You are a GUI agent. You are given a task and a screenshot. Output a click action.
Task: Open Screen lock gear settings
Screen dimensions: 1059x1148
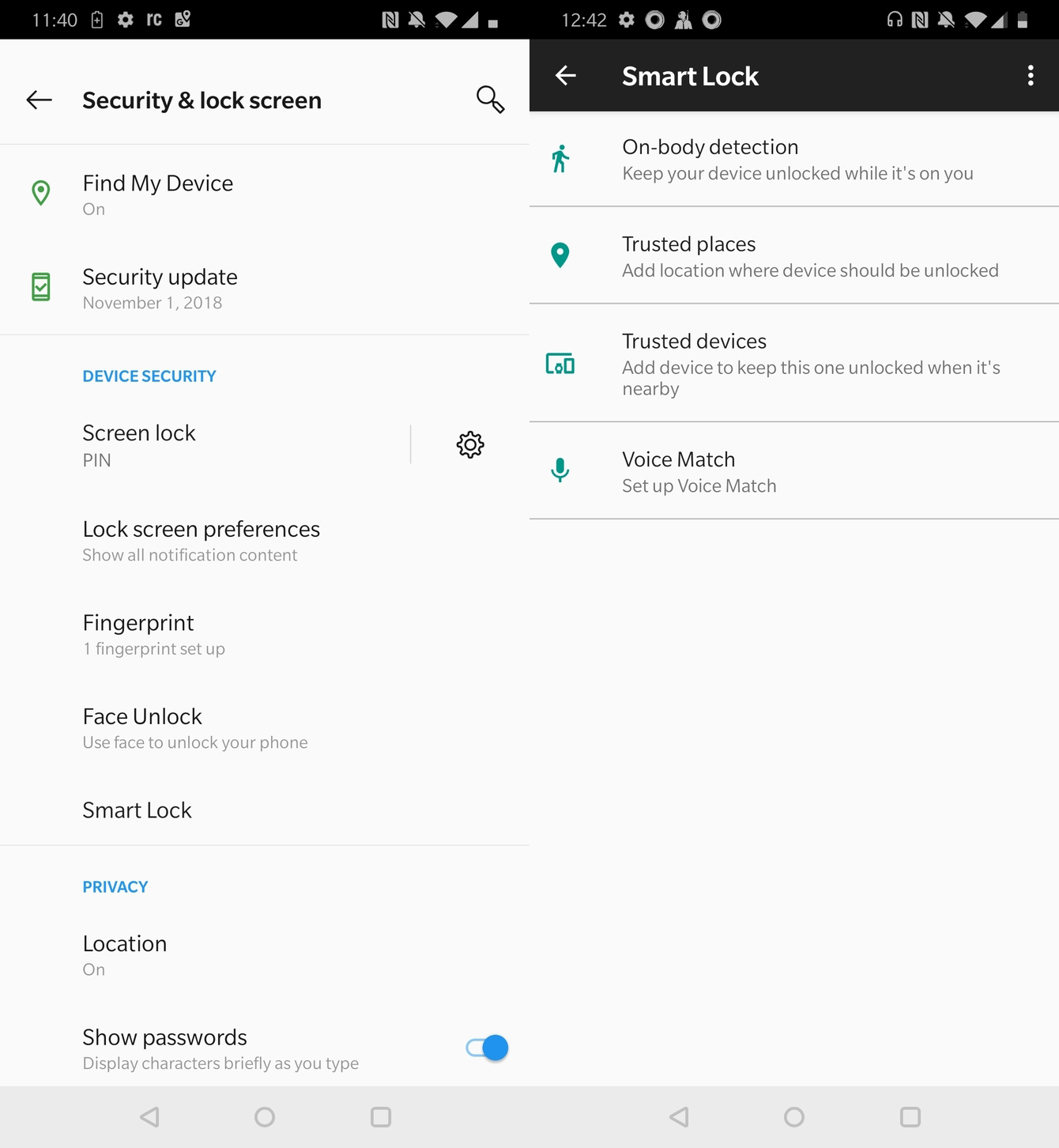point(470,444)
